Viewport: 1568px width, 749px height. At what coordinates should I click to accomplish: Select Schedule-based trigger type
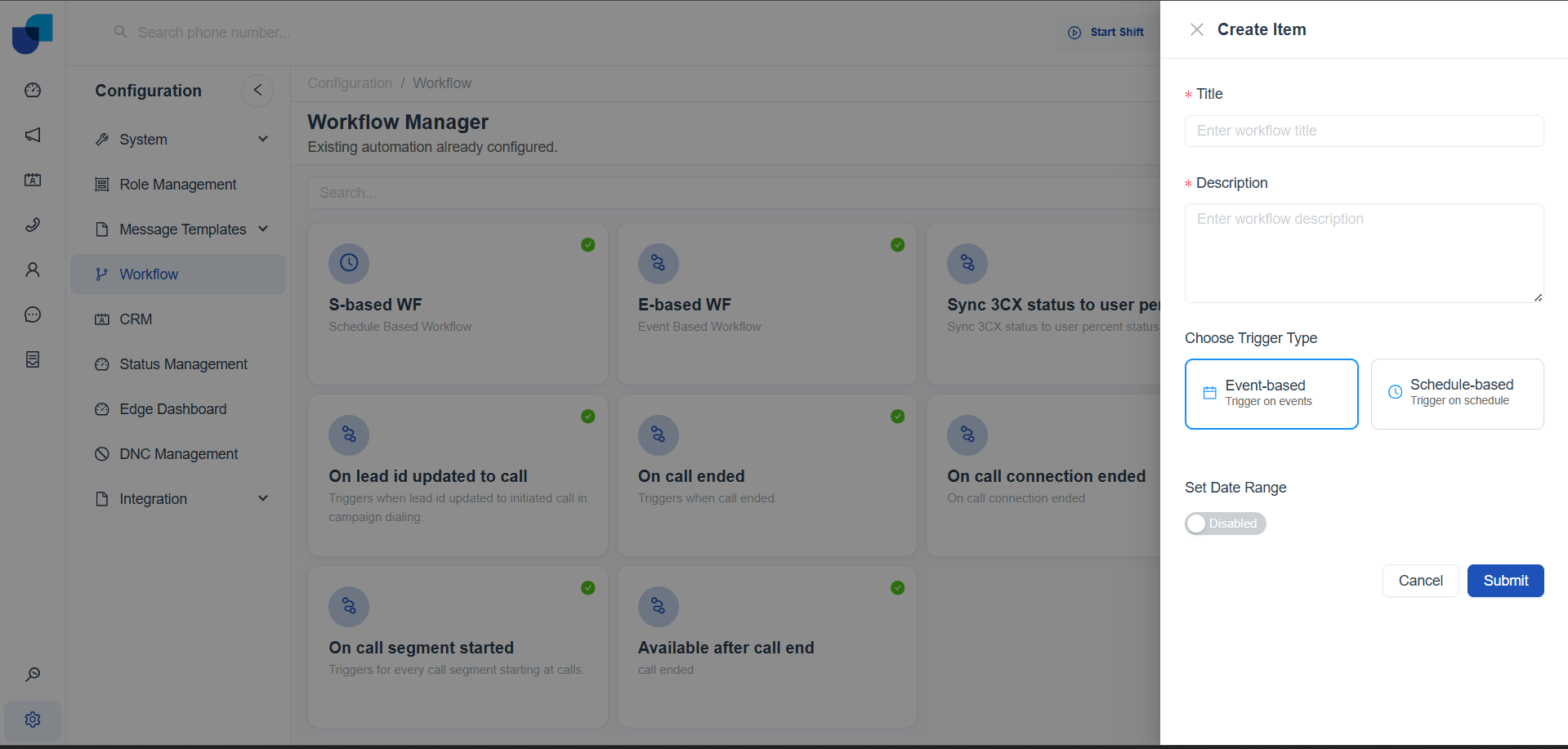pyautogui.click(x=1457, y=394)
